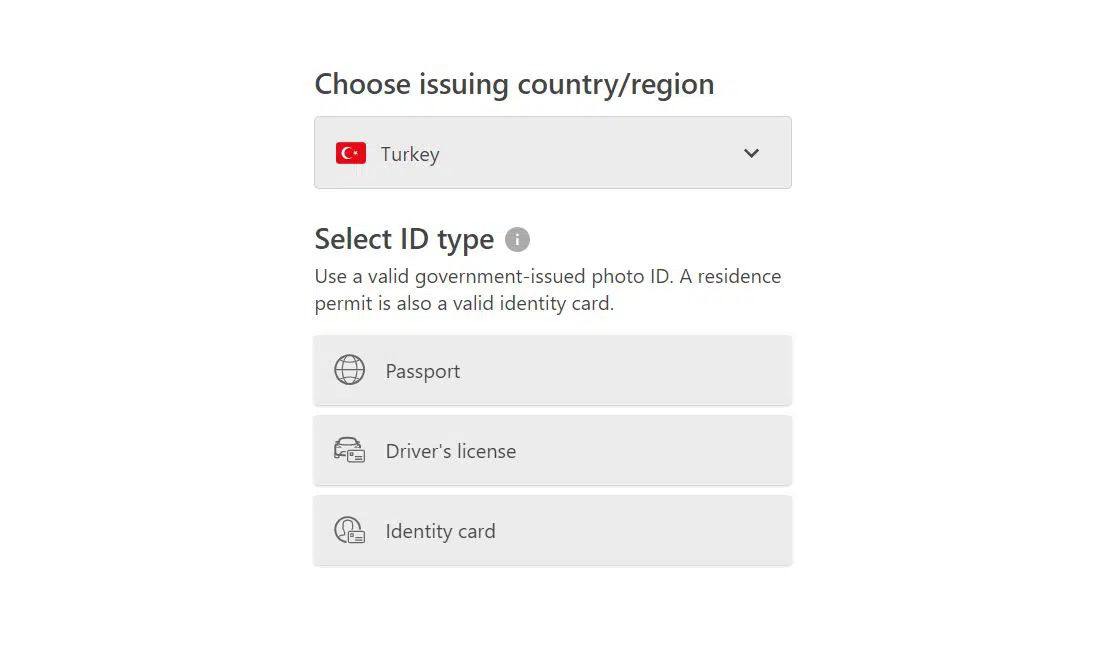Pick the Identity card option
1099x672 pixels.
(552, 530)
